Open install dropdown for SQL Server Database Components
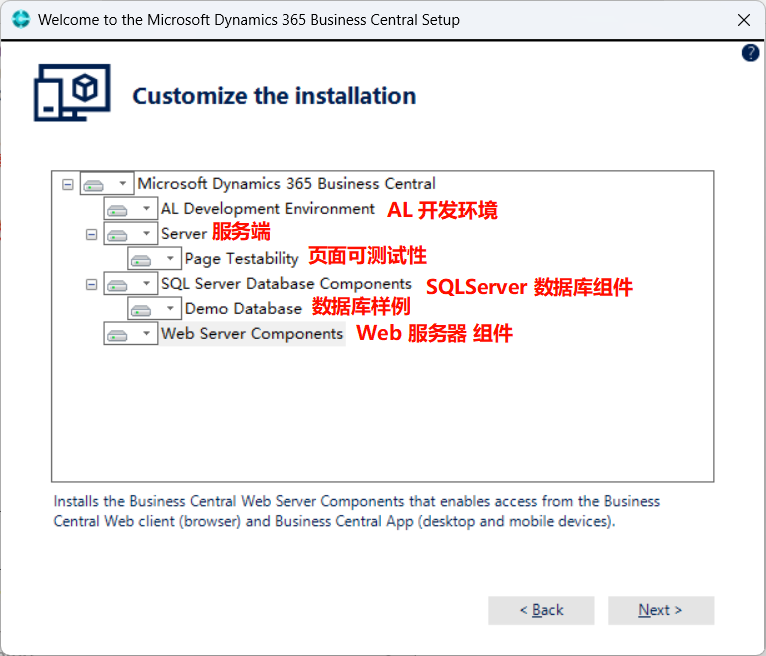Screen dimensions: 766x656 point(130,284)
